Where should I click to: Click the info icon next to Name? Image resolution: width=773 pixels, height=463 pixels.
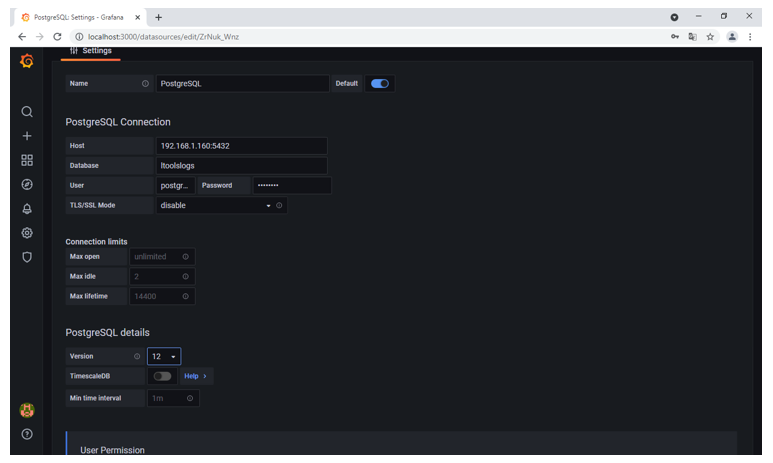(x=145, y=84)
